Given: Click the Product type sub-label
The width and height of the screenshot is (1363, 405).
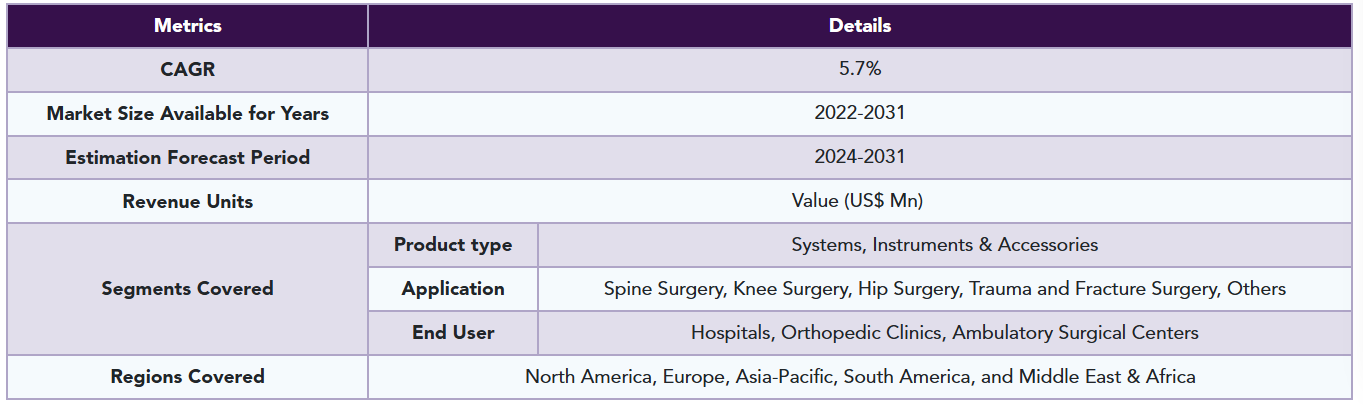Looking at the screenshot, I should (453, 245).
